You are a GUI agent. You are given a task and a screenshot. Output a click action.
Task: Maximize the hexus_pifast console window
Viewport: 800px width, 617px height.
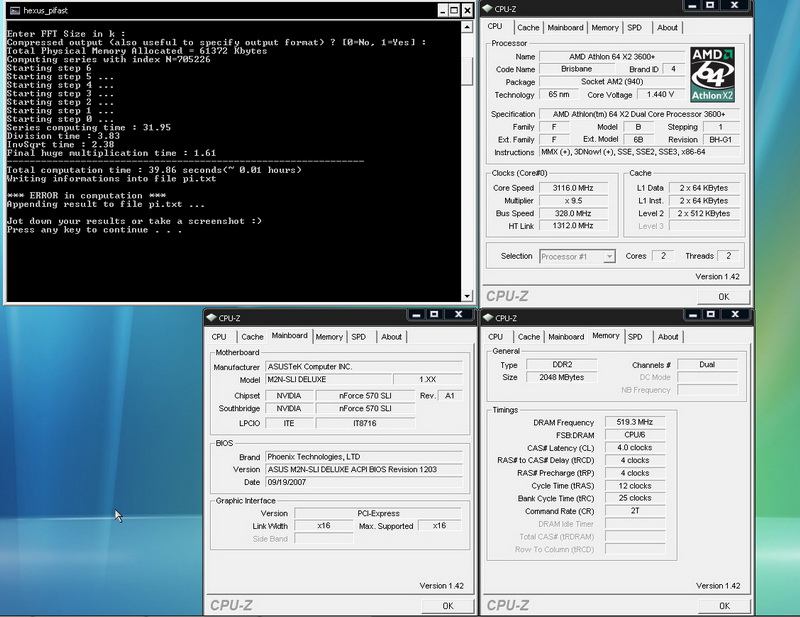pos(454,10)
